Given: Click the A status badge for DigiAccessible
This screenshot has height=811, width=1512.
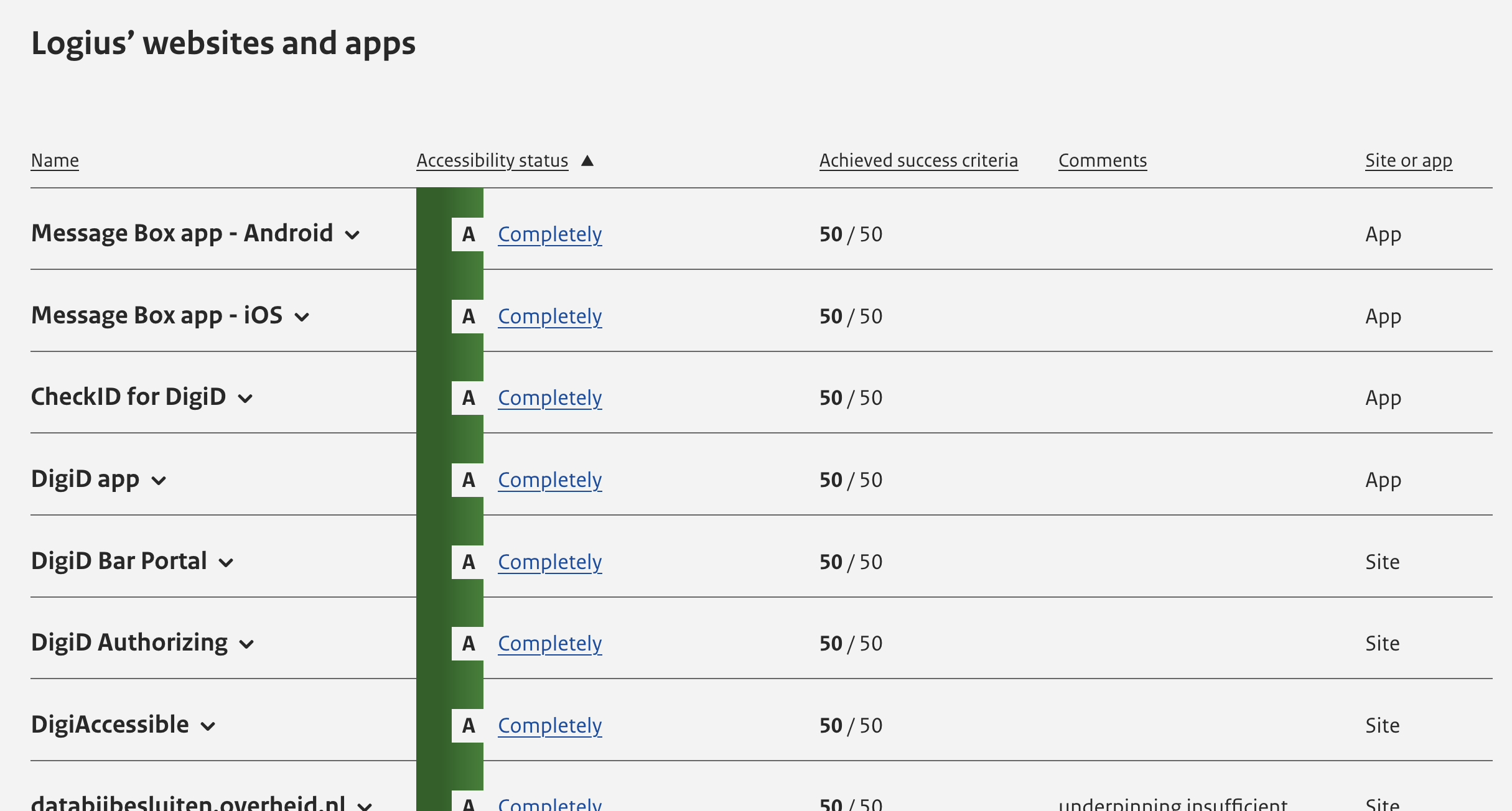Looking at the screenshot, I should (468, 726).
